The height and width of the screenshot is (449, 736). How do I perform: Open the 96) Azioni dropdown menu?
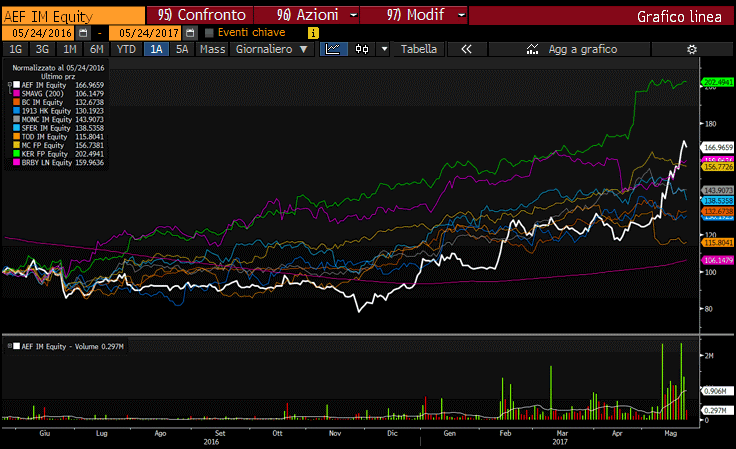pyautogui.click(x=307, y=15)
